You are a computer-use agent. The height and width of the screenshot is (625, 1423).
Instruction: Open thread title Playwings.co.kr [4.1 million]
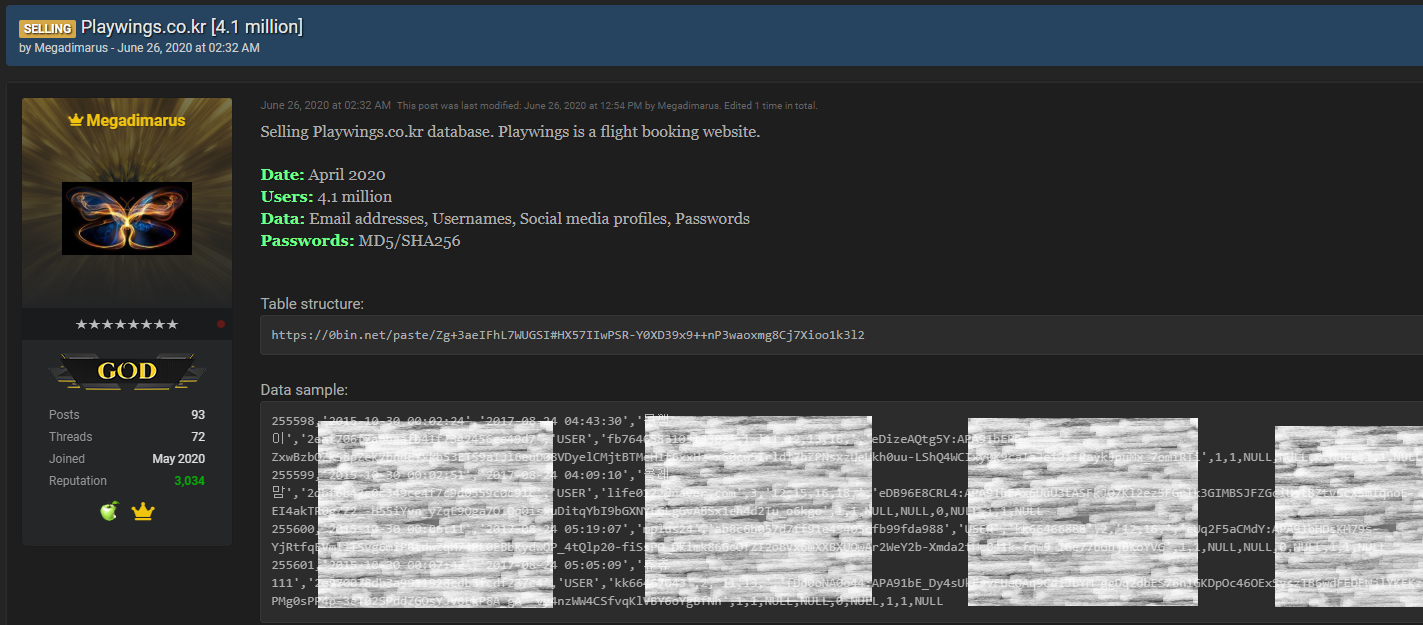pyautogui.click(x=191, y=27)
